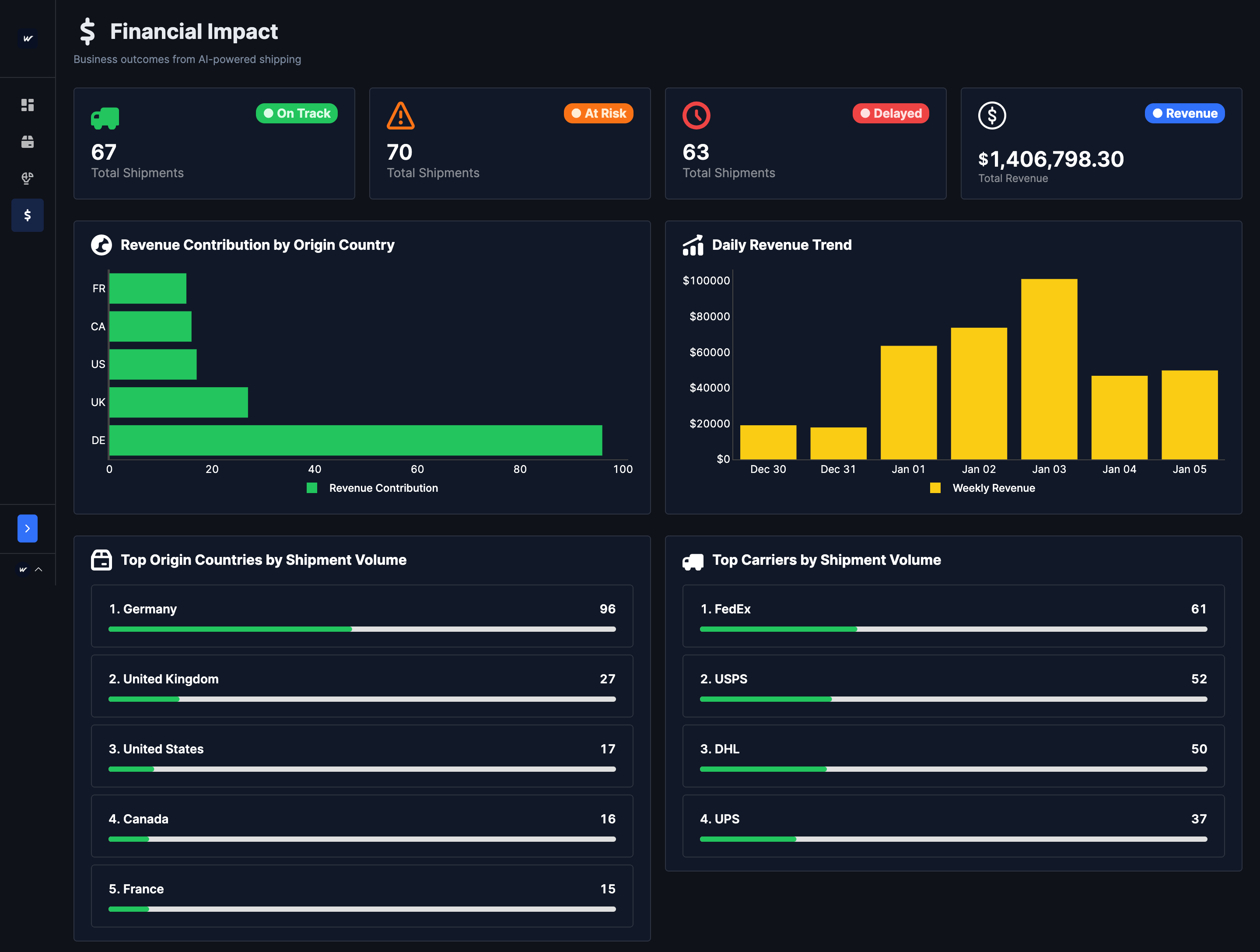
Task: Select the dollar Financial Impact sidebar icon
Action: 27,215
